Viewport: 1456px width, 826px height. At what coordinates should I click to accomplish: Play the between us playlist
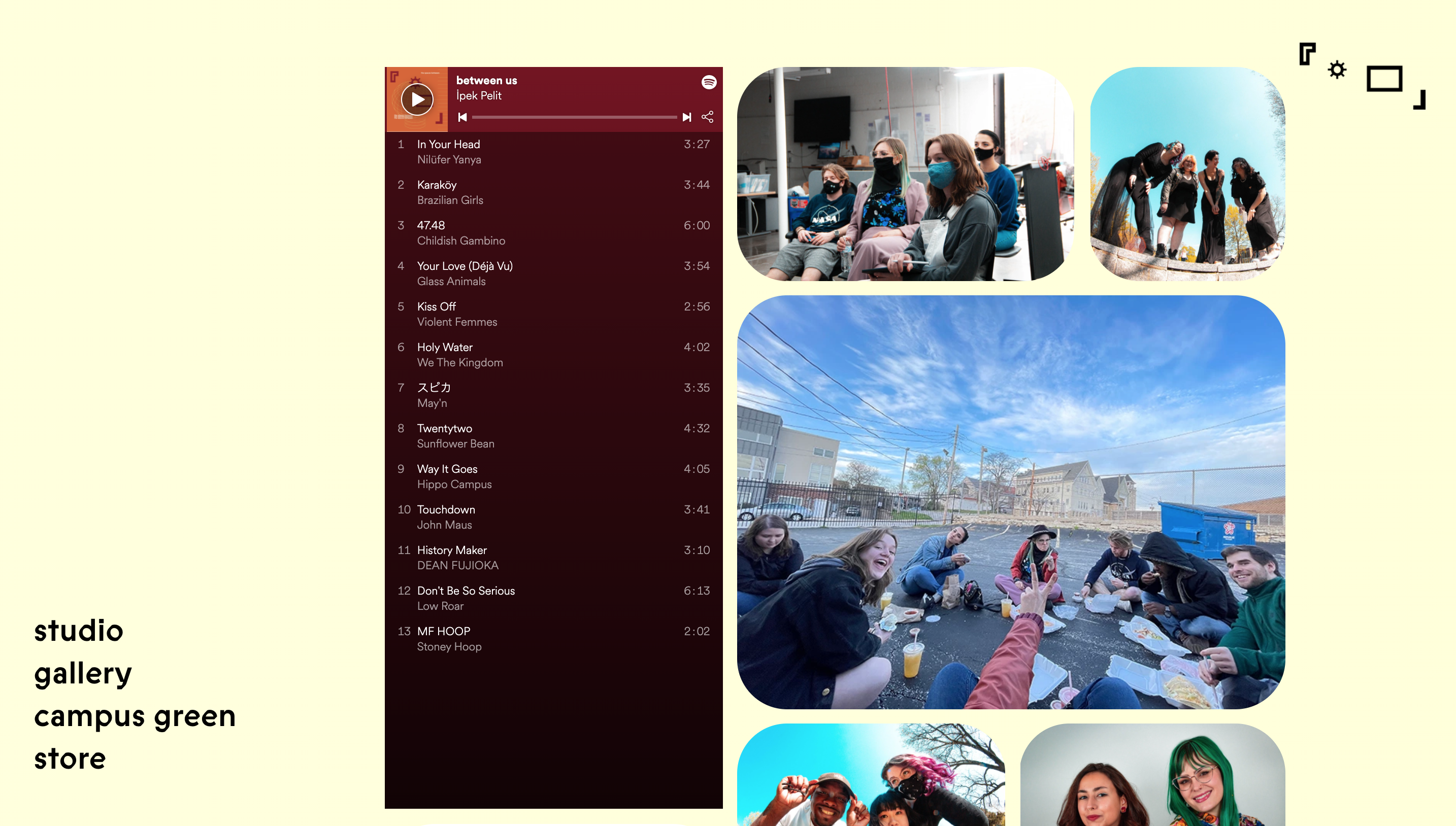point(417,99)
